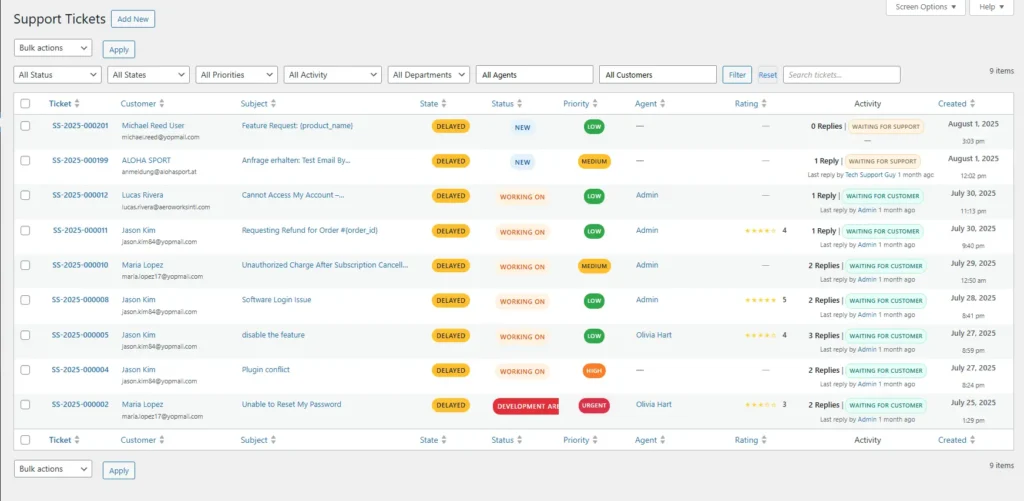1024x501 pixels.
Task: Open Plugin conflict subject link
Action: point(266,370)
